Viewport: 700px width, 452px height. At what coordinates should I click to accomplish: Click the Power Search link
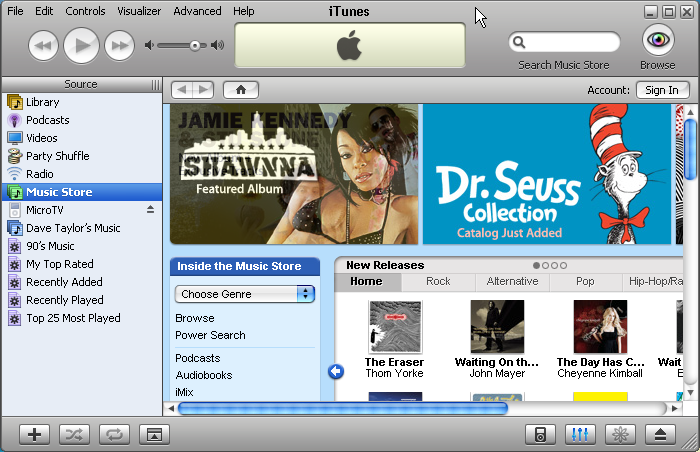click(x=210, y=335)
